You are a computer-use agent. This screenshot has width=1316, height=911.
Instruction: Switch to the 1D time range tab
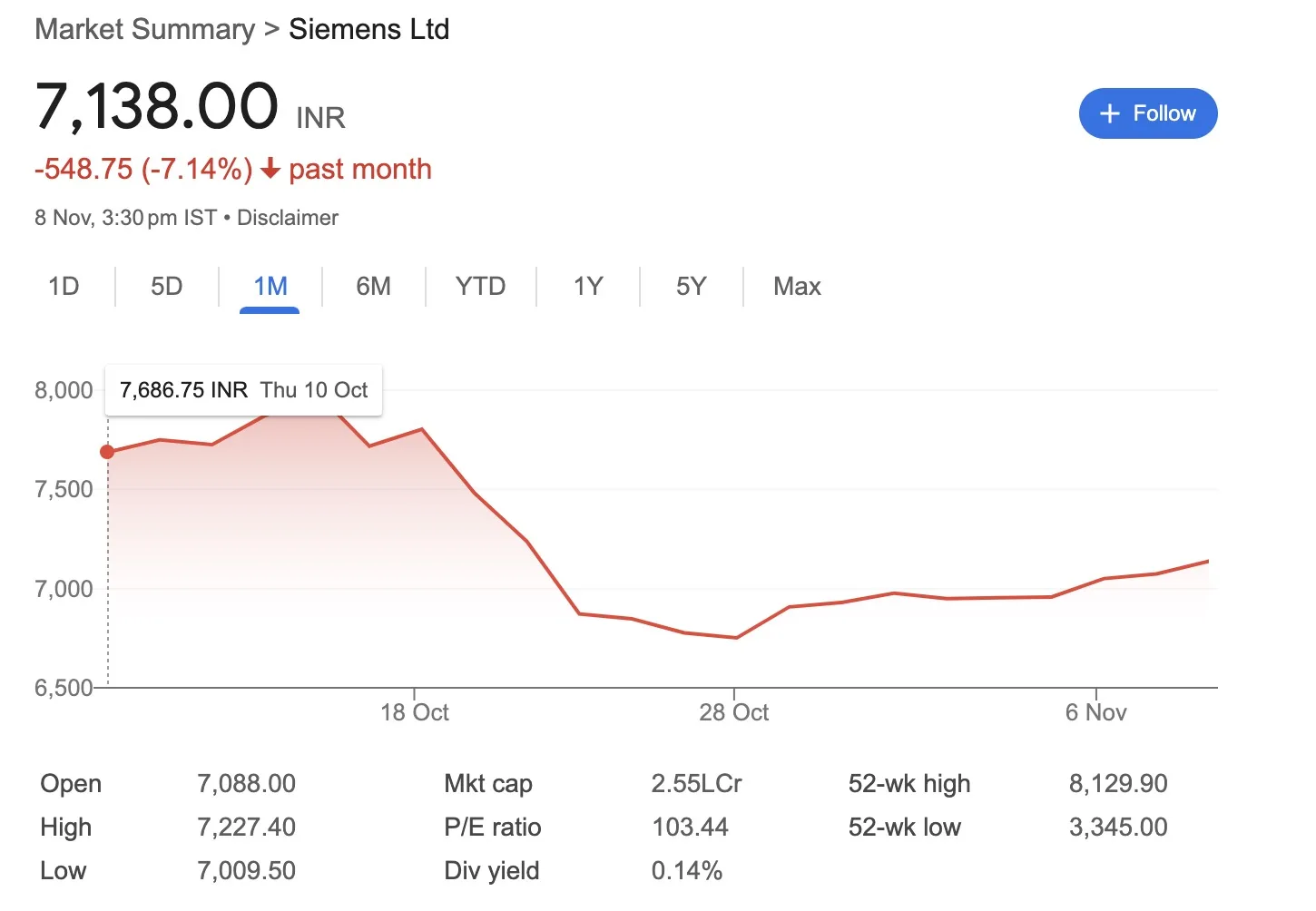click(64, 286)
